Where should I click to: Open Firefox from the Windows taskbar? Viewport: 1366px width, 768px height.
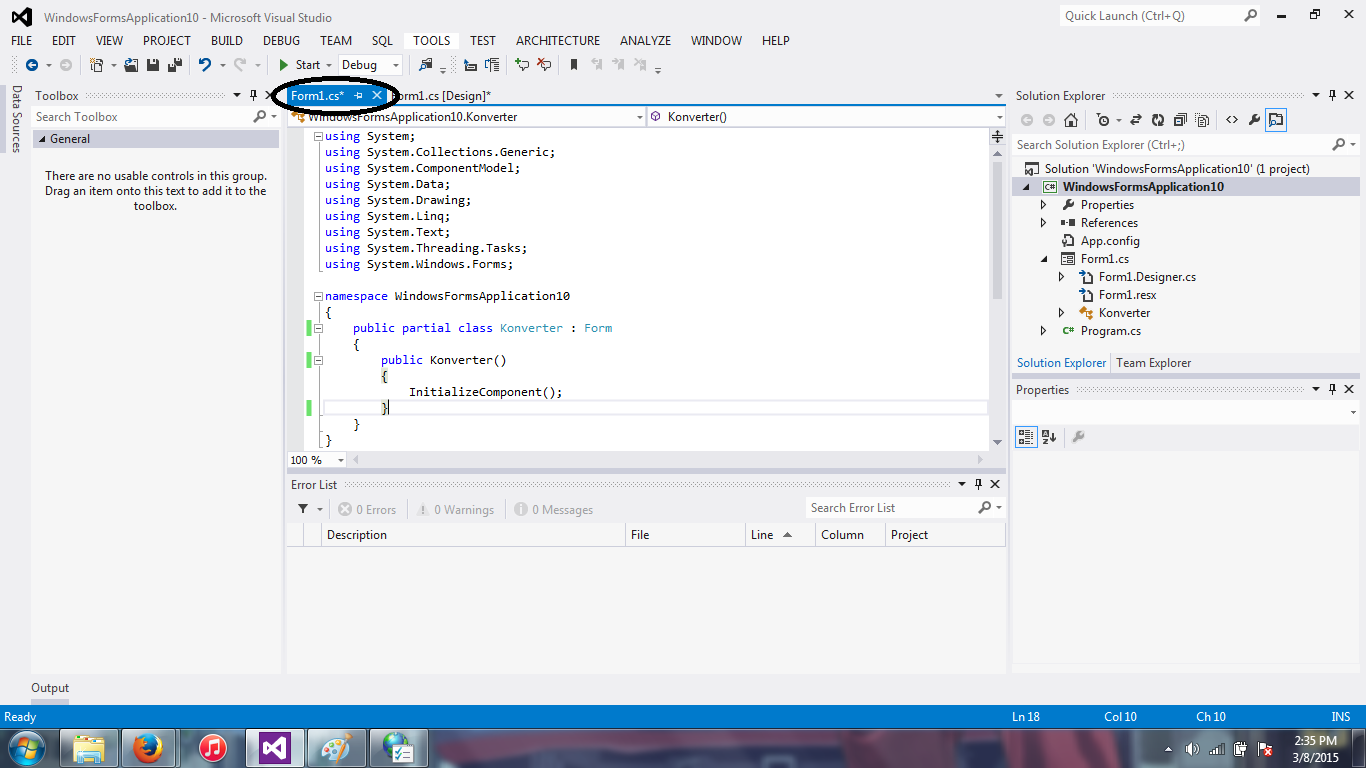(x=148, y=747)
